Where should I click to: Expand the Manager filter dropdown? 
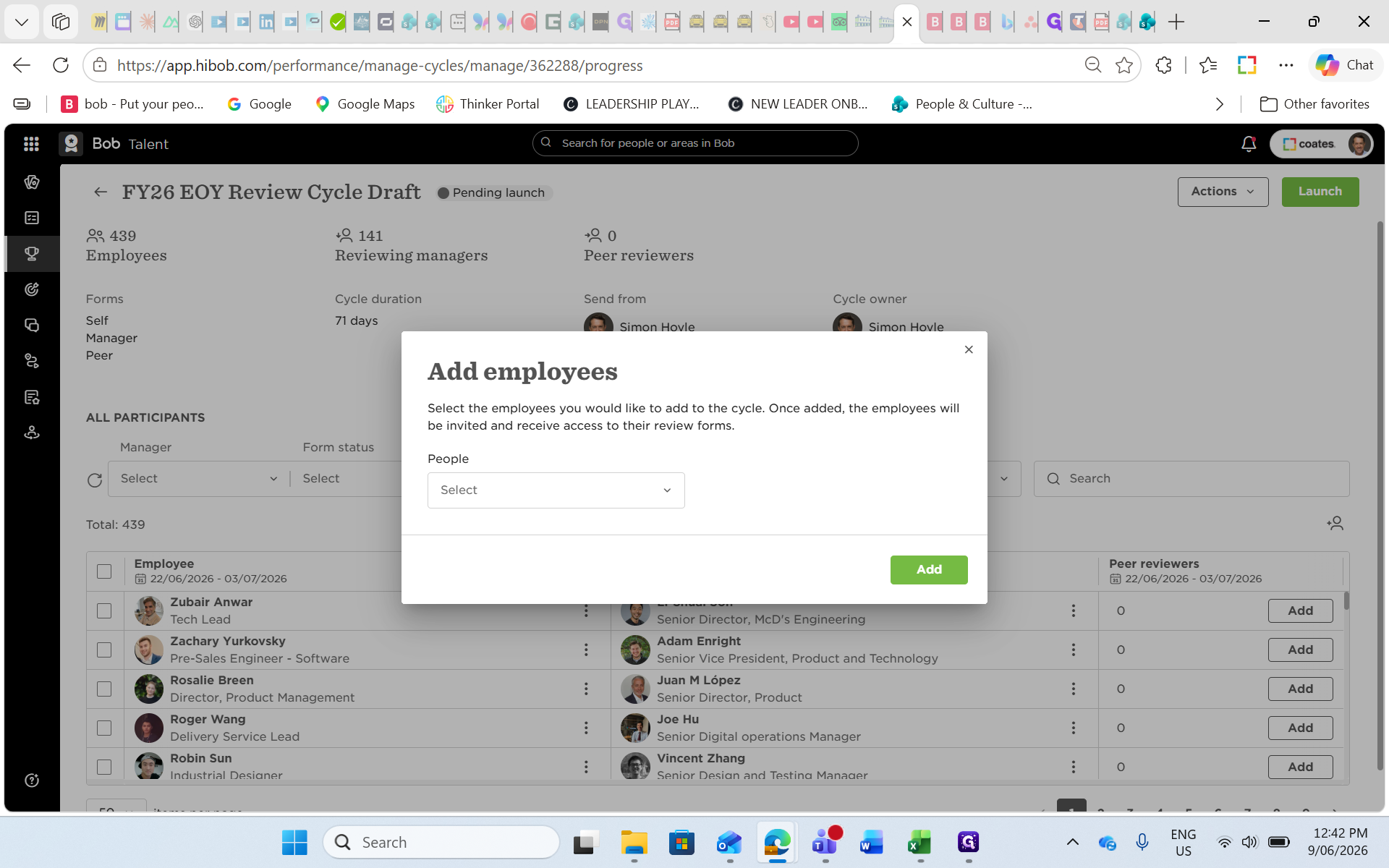[x=199, y=479]
